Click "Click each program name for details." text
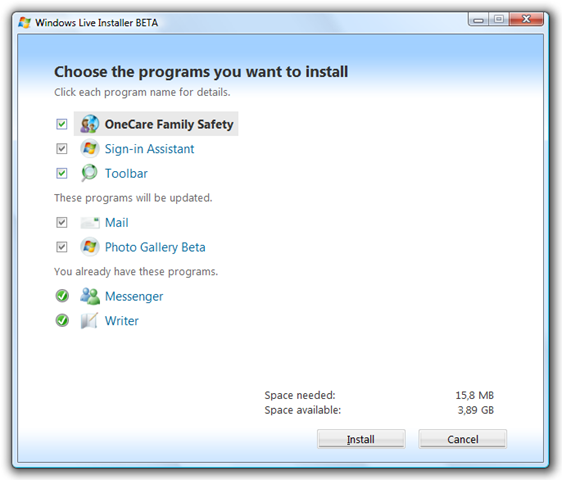 (x=142, y=92)
